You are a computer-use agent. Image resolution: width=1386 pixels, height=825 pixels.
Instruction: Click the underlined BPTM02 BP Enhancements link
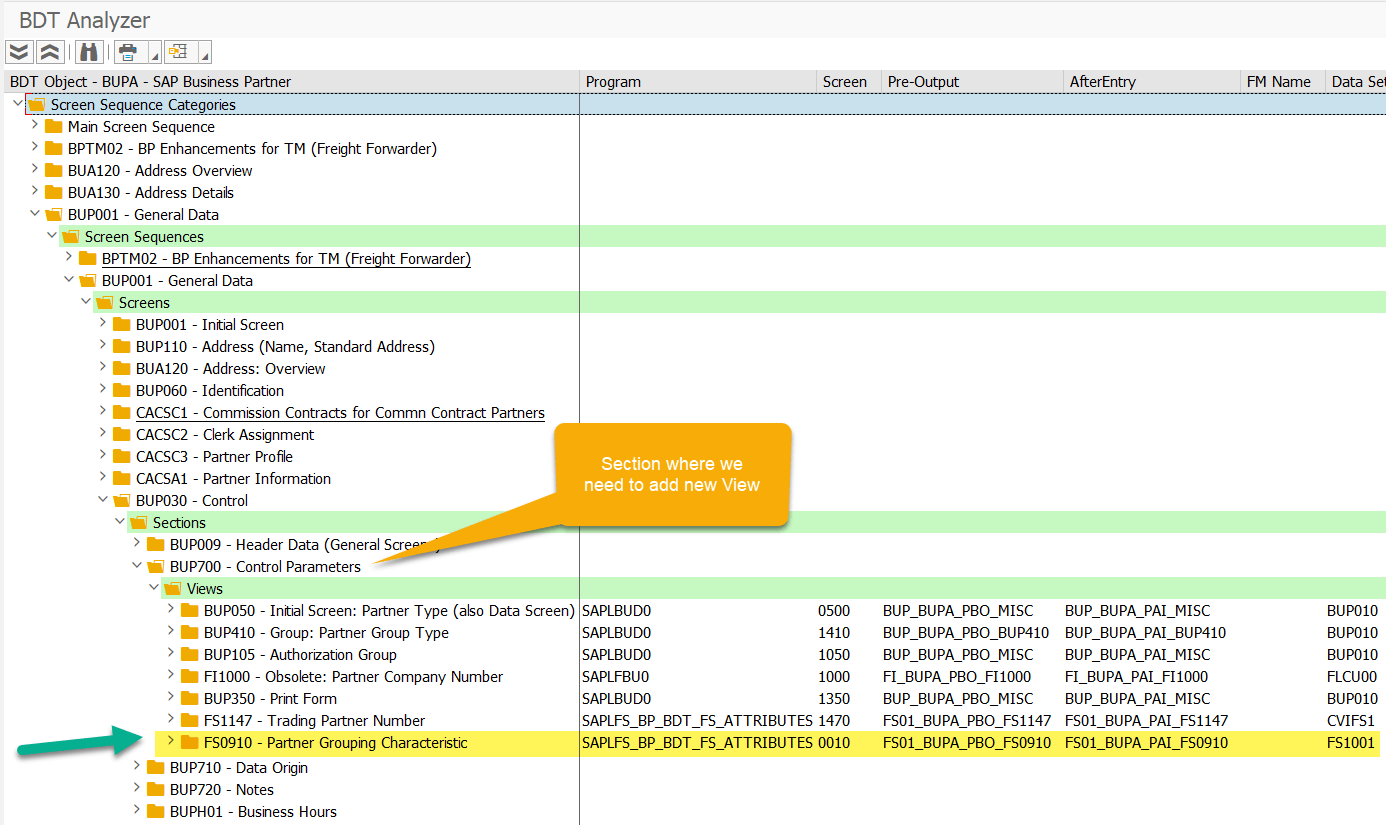point(286,258)
